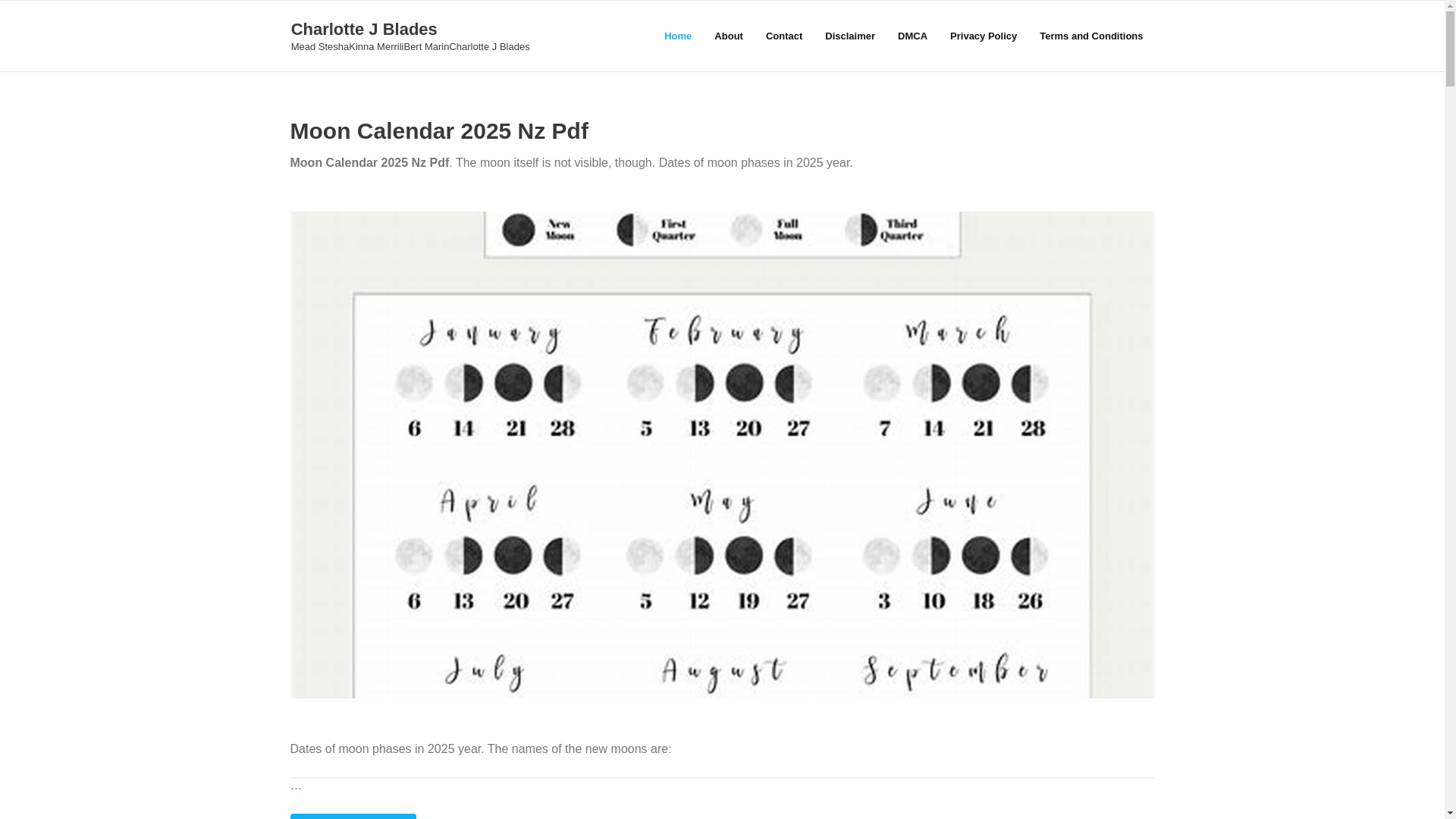
Task: Click the Full Moon legend icon
Action: coord(747,230)
